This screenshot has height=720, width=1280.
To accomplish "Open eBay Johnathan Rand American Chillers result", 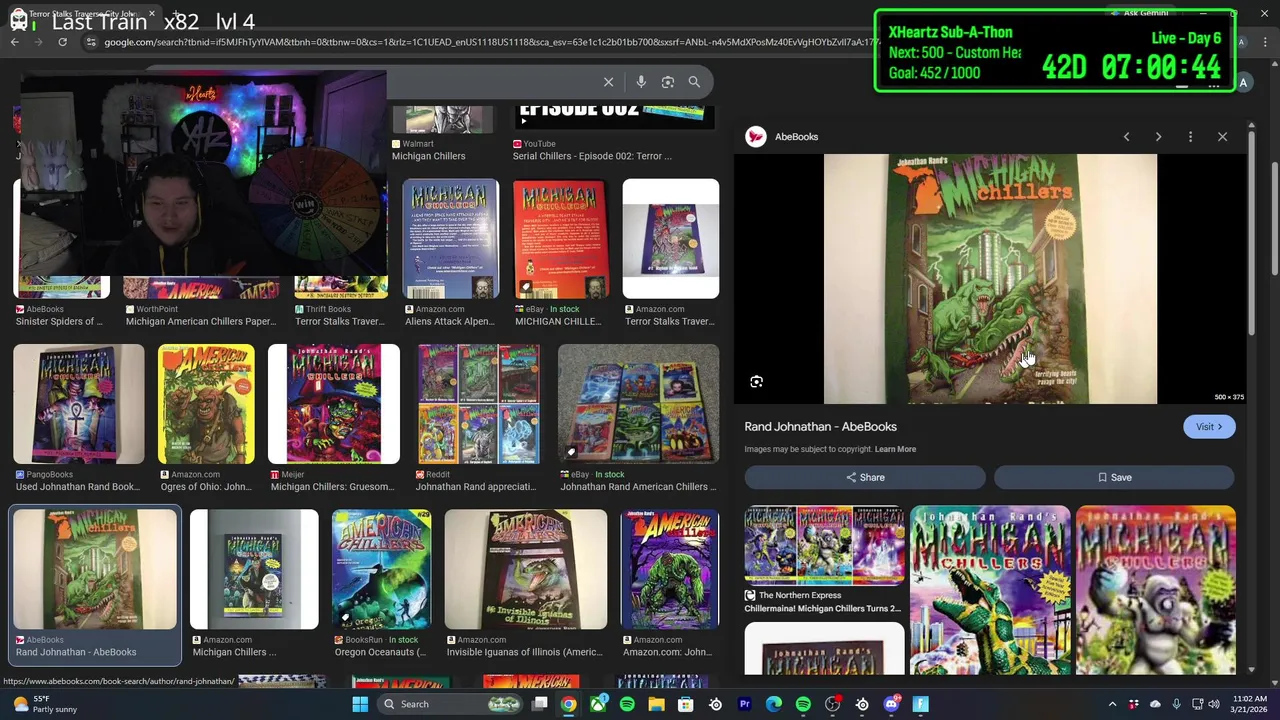I will pyautogui.click(x=638, y=418).
